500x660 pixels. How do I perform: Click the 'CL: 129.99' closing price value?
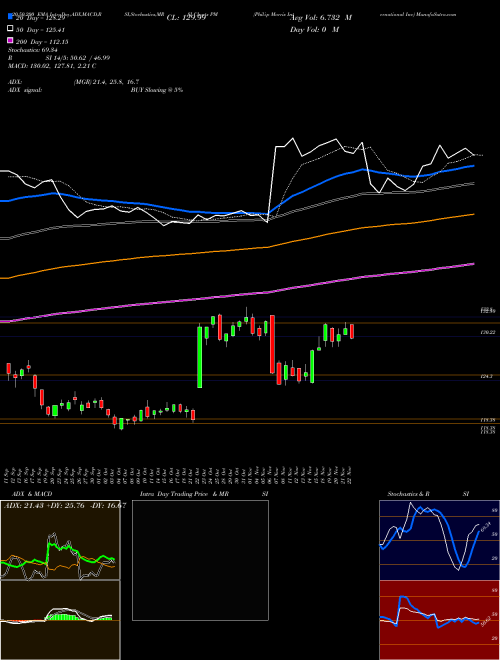[186, 18]
